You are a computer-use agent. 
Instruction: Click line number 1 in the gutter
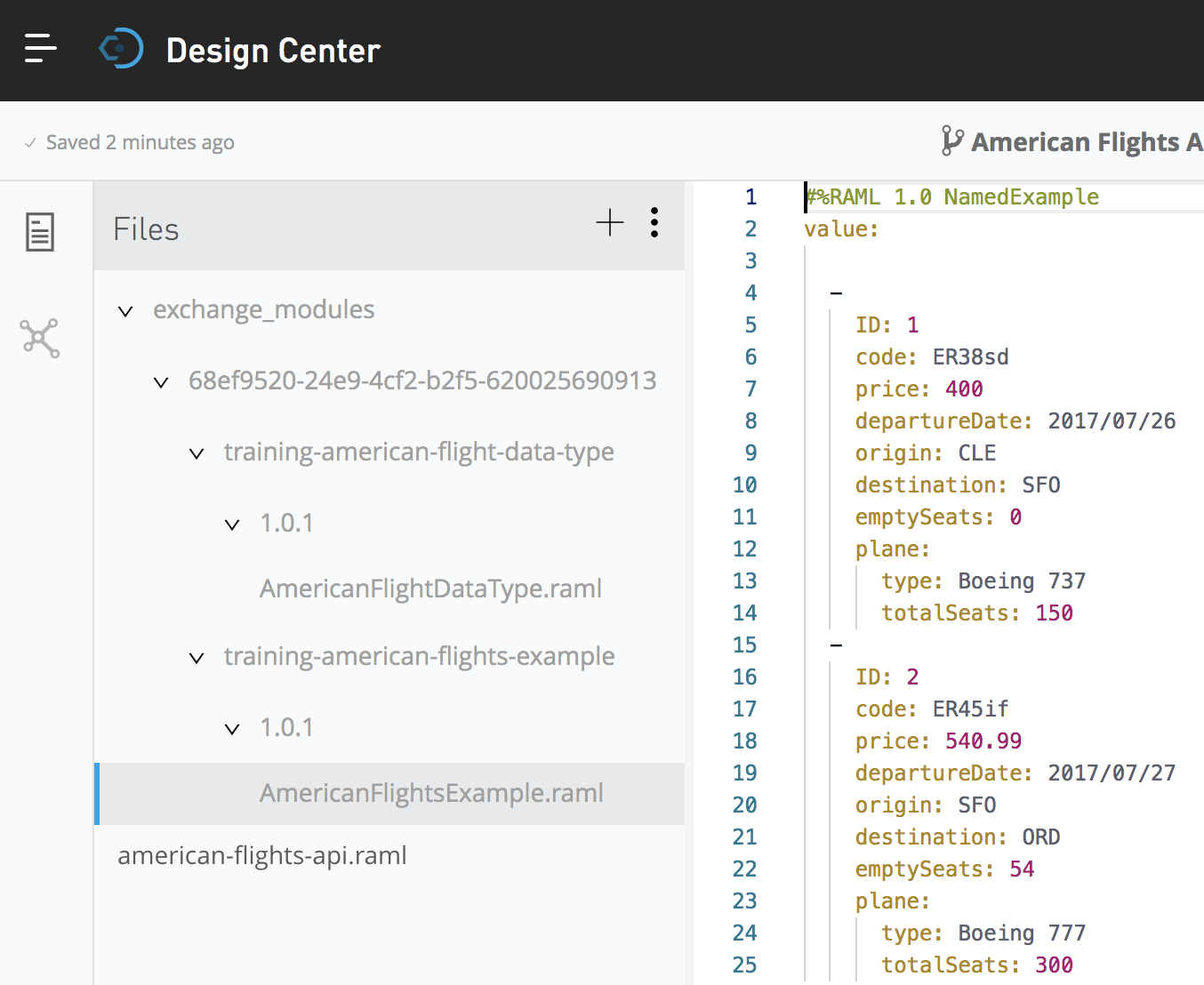pyautogui.click(x=750, y=196)
